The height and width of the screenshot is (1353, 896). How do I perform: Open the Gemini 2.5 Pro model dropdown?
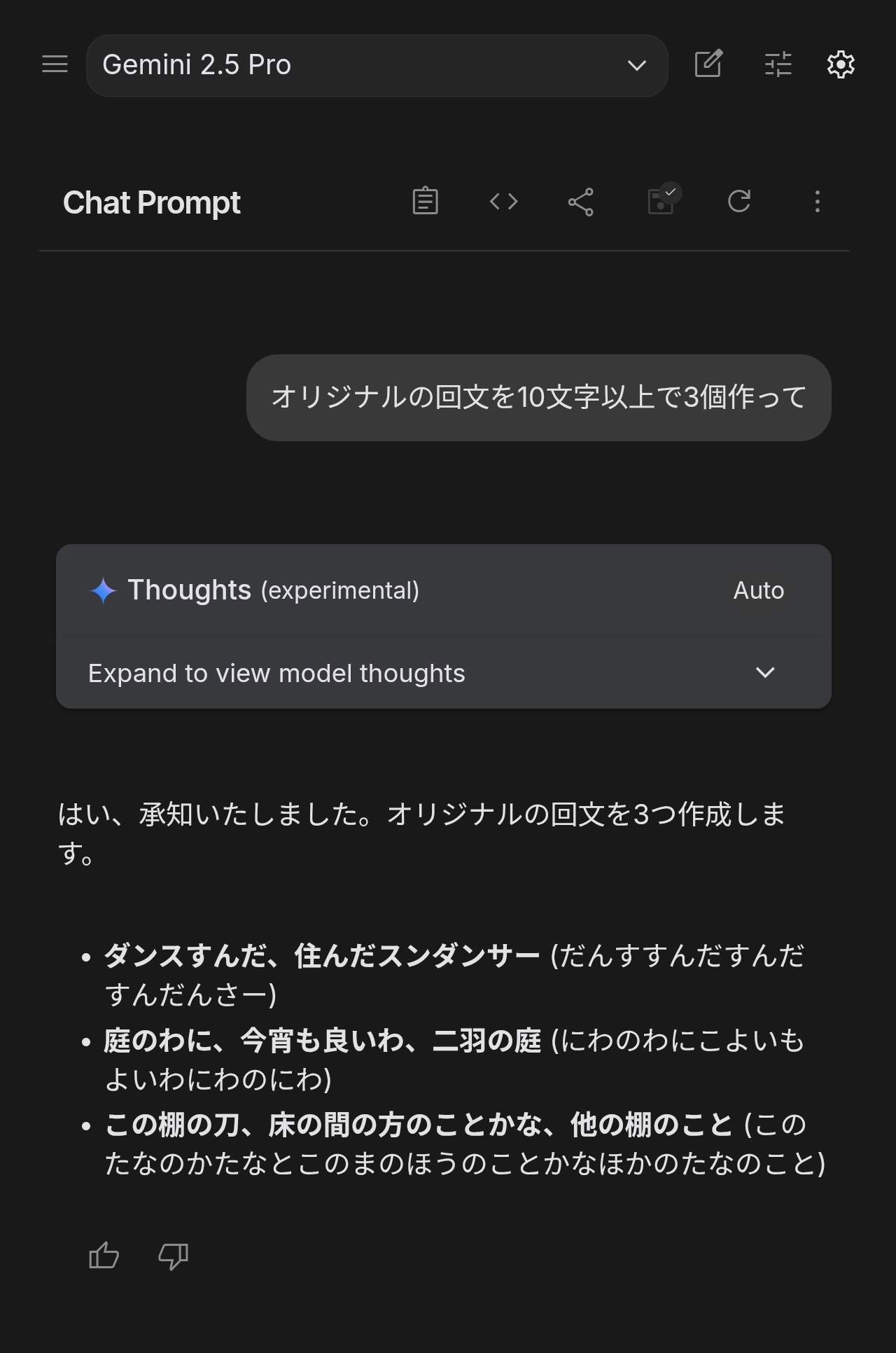[377, 65]
